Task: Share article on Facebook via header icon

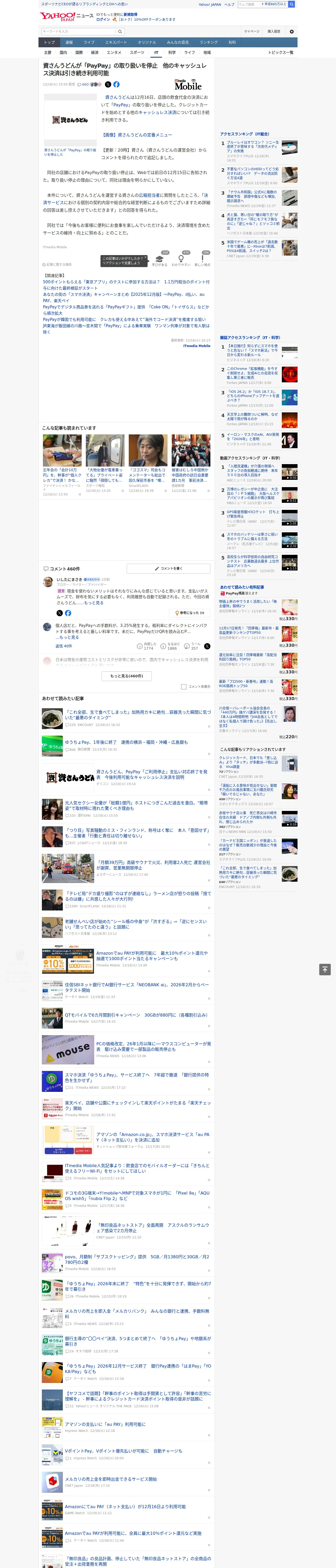Action: coord(116,85)
